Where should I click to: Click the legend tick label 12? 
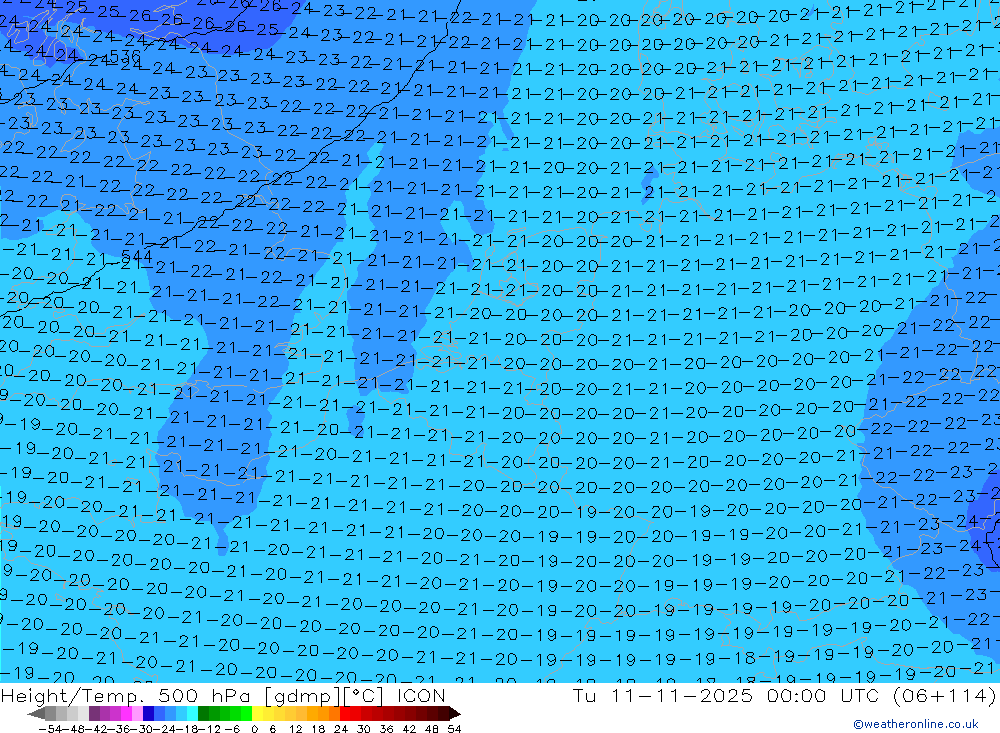(295, 729)
